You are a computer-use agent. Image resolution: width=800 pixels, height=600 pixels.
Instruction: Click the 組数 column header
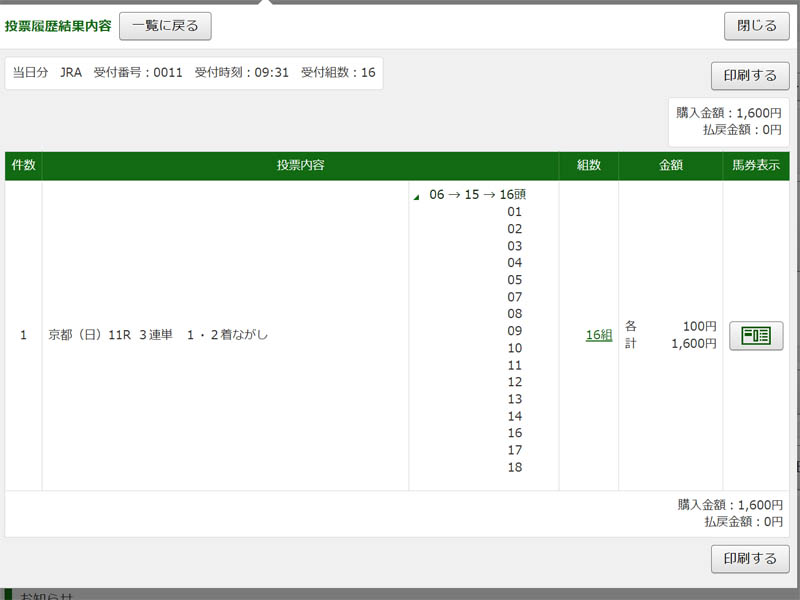point(588,166)
